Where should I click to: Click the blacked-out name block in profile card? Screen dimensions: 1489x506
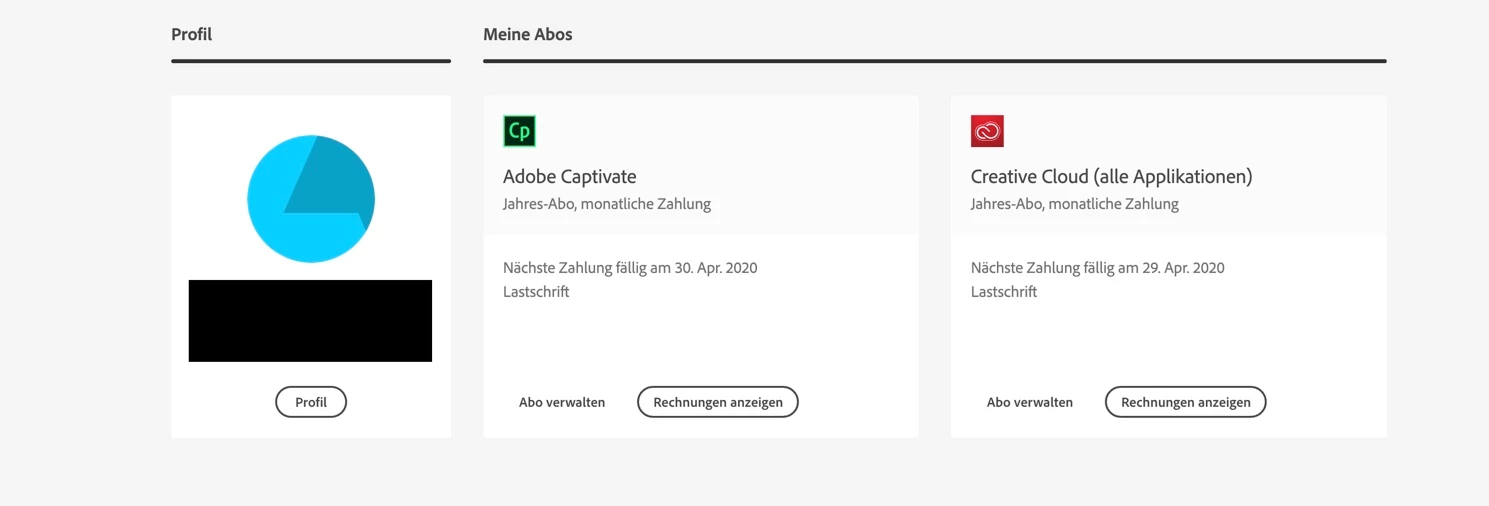pyautogui.click(x=310, y=321)
